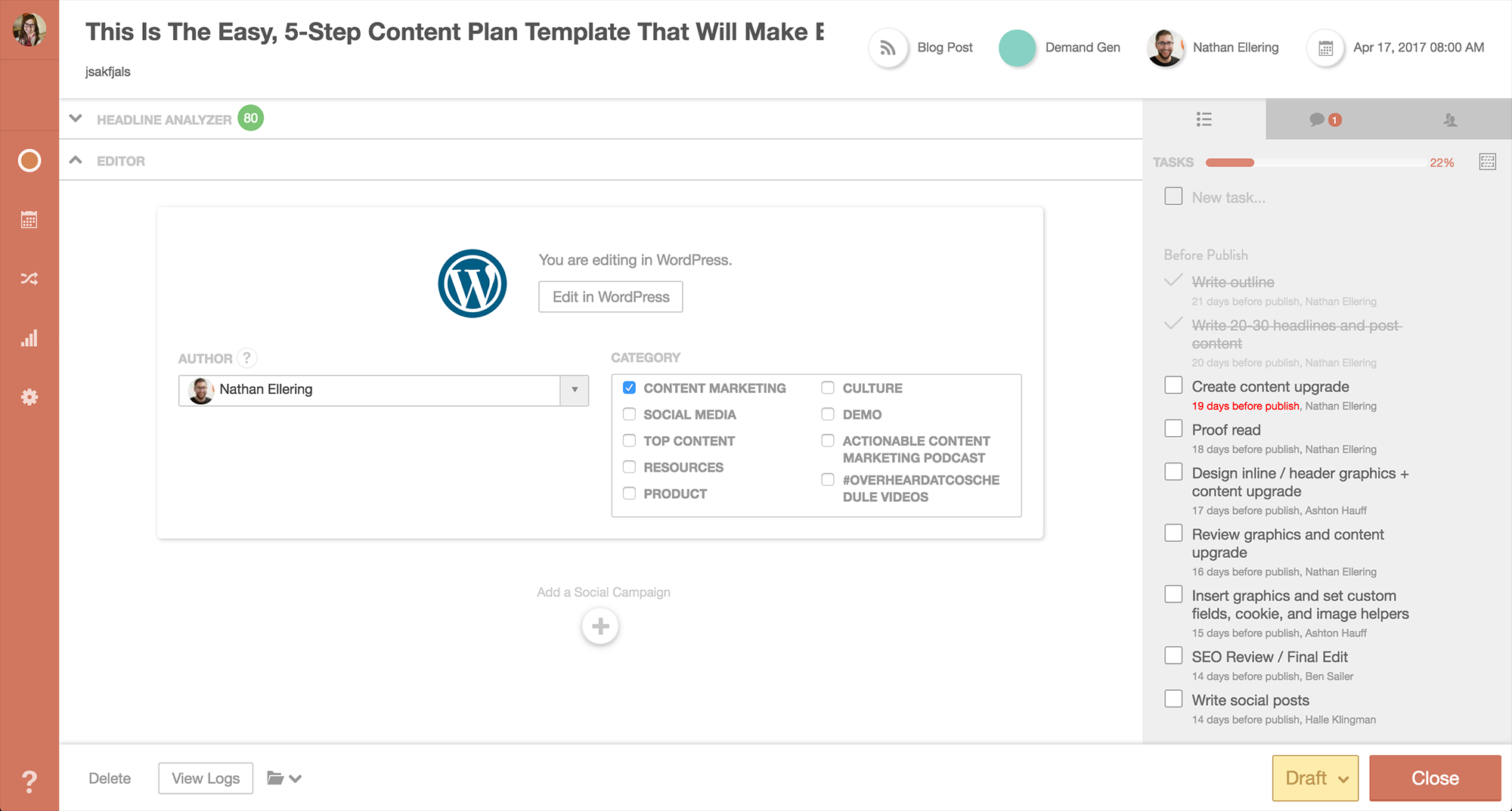Click the Demand Gen teal color swatch
The image size is (1512, 811).
pos(1017,48)
